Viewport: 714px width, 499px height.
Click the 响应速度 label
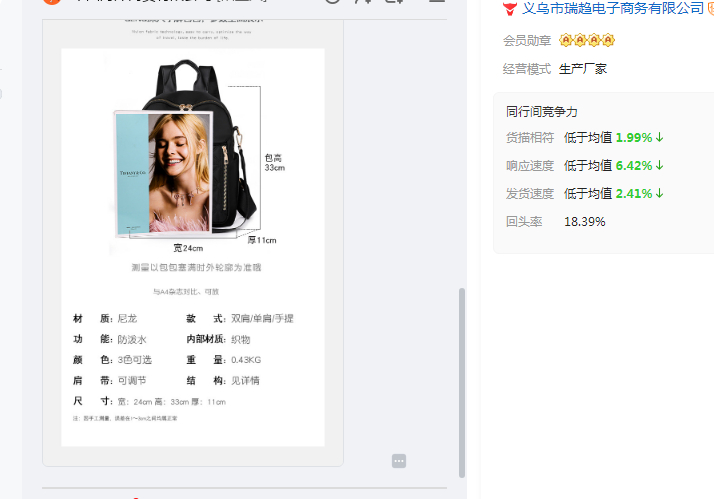coord(530,166)
